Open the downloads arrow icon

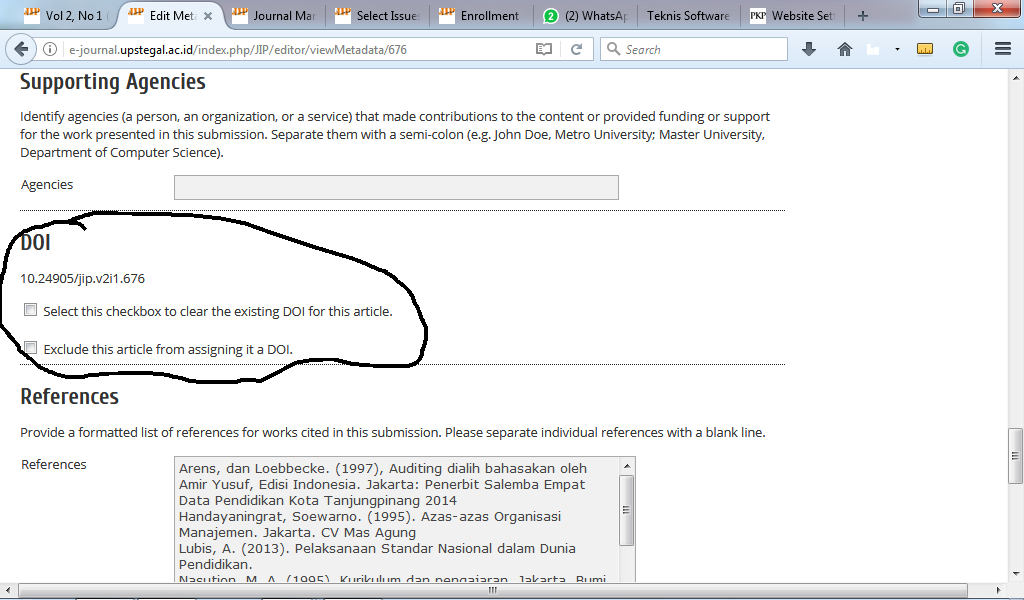point(810,49)
